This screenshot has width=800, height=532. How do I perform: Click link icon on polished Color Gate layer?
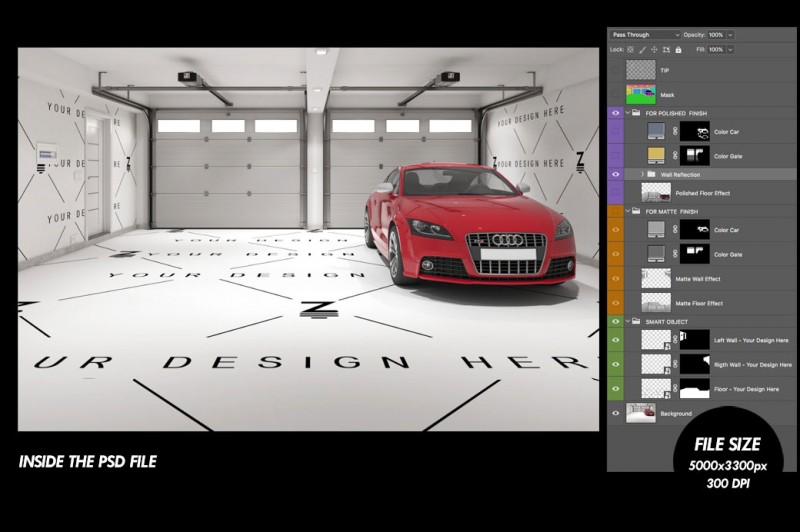tap(675, 156)
